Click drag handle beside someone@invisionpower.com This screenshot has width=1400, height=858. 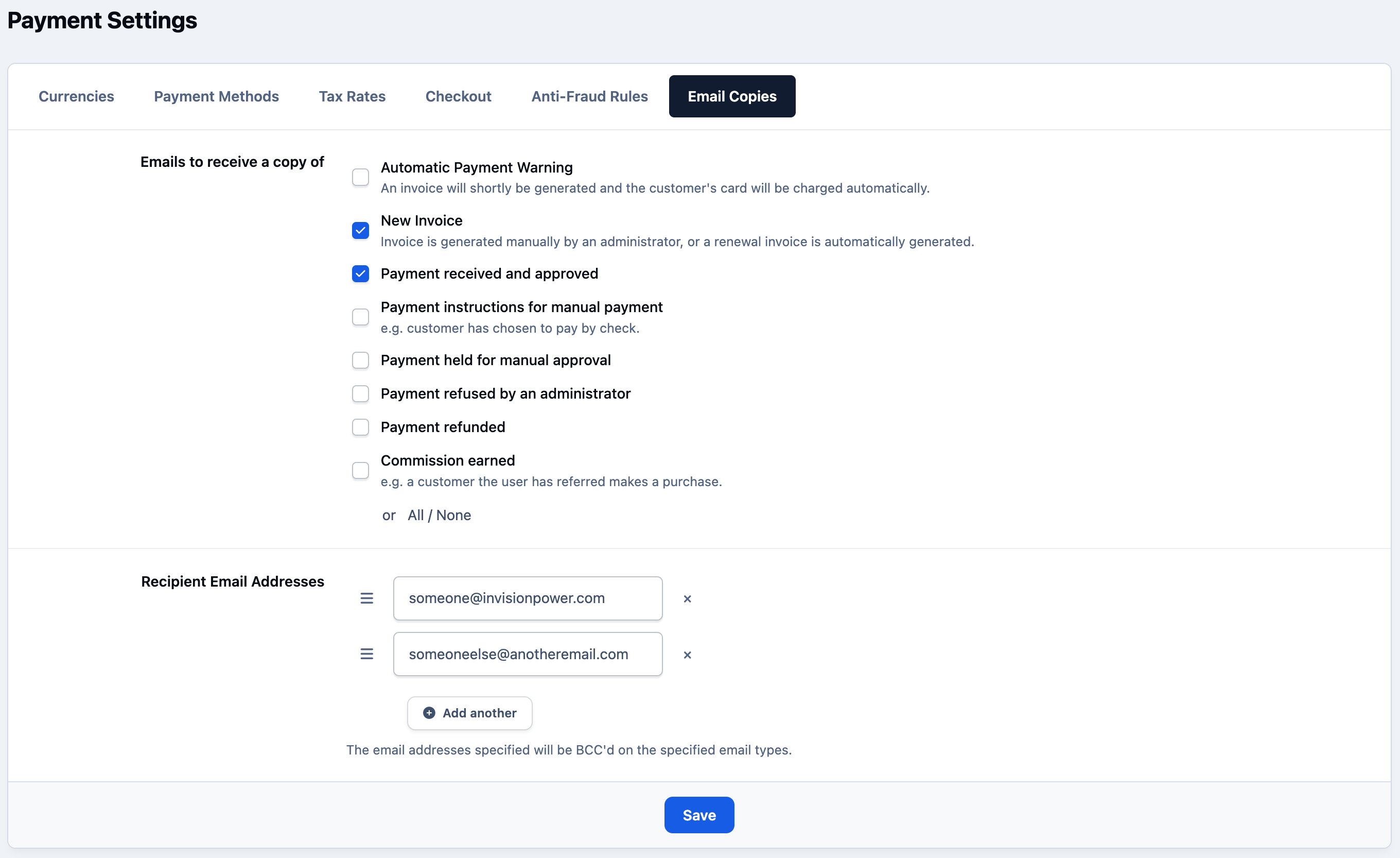tap(366, 598)
